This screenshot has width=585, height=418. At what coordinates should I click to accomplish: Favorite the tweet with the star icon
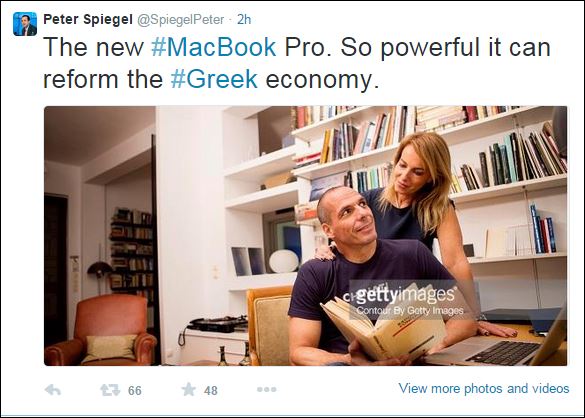coord(189,389)
